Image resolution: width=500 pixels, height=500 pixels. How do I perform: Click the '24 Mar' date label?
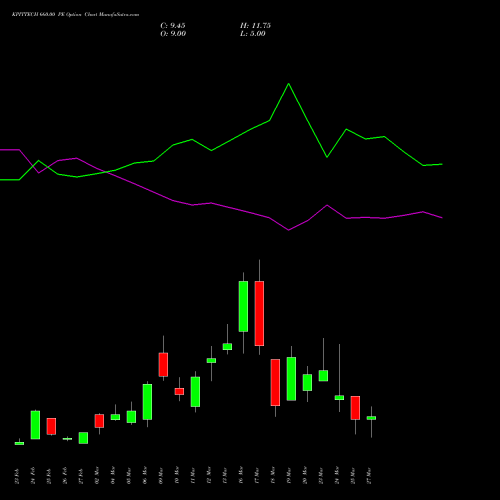point(337,476)
